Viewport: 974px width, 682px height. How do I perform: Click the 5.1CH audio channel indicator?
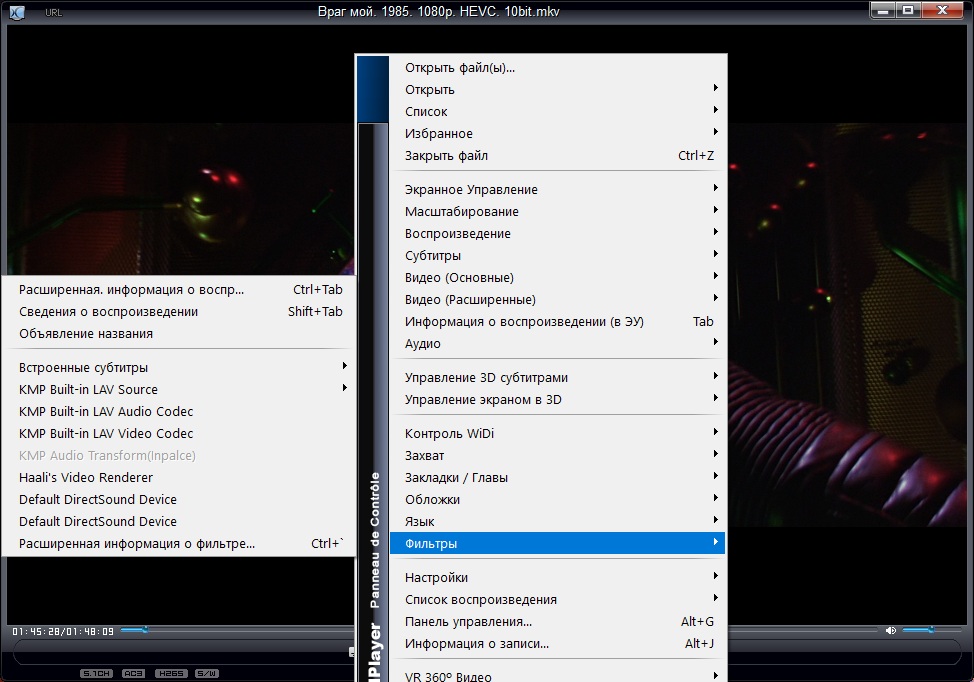tap(96, 673)
